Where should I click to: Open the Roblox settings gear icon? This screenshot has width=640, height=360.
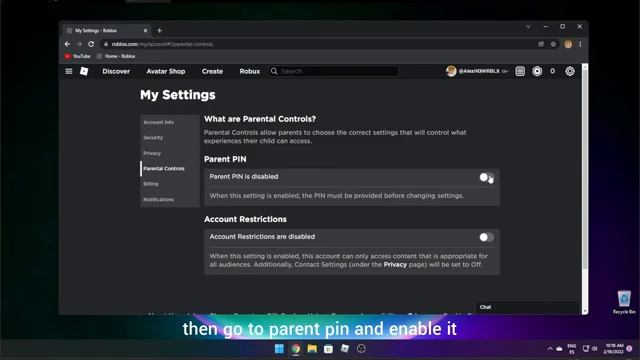(x=570, y=71)
